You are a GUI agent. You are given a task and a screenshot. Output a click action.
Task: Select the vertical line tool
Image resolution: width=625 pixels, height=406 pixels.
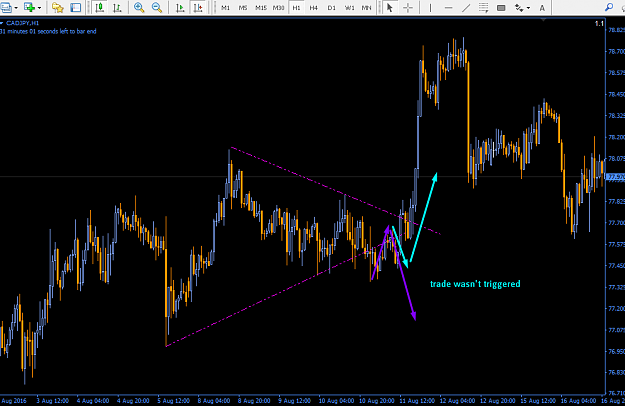pyautogui.click(x=430, y=8)
